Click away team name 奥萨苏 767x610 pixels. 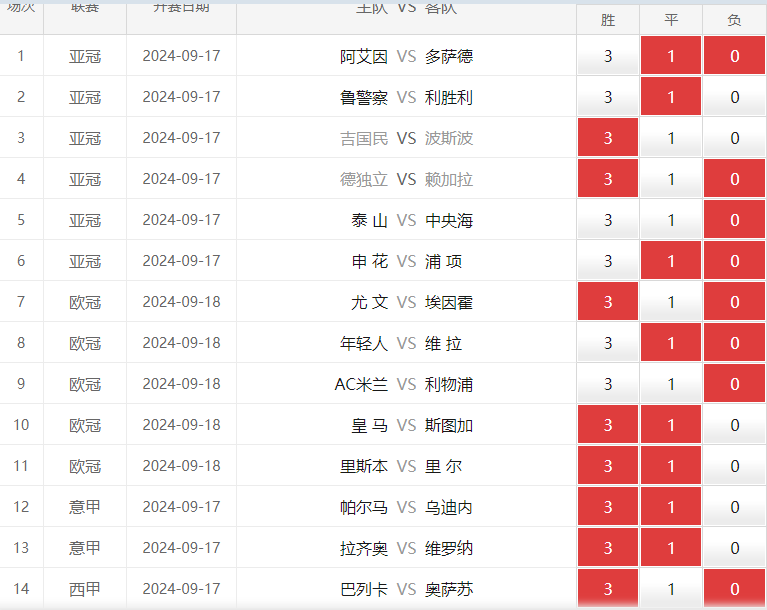[x=449, y=590]
